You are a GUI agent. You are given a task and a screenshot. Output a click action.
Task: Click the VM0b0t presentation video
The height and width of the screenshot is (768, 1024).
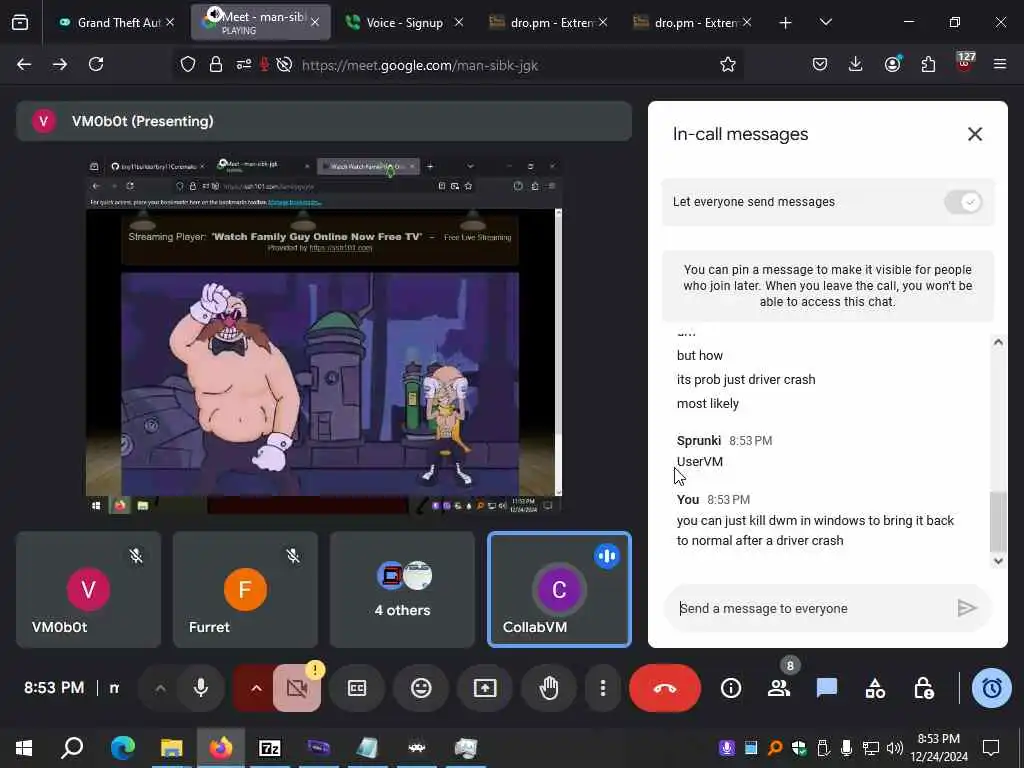(x=324, y=336)
